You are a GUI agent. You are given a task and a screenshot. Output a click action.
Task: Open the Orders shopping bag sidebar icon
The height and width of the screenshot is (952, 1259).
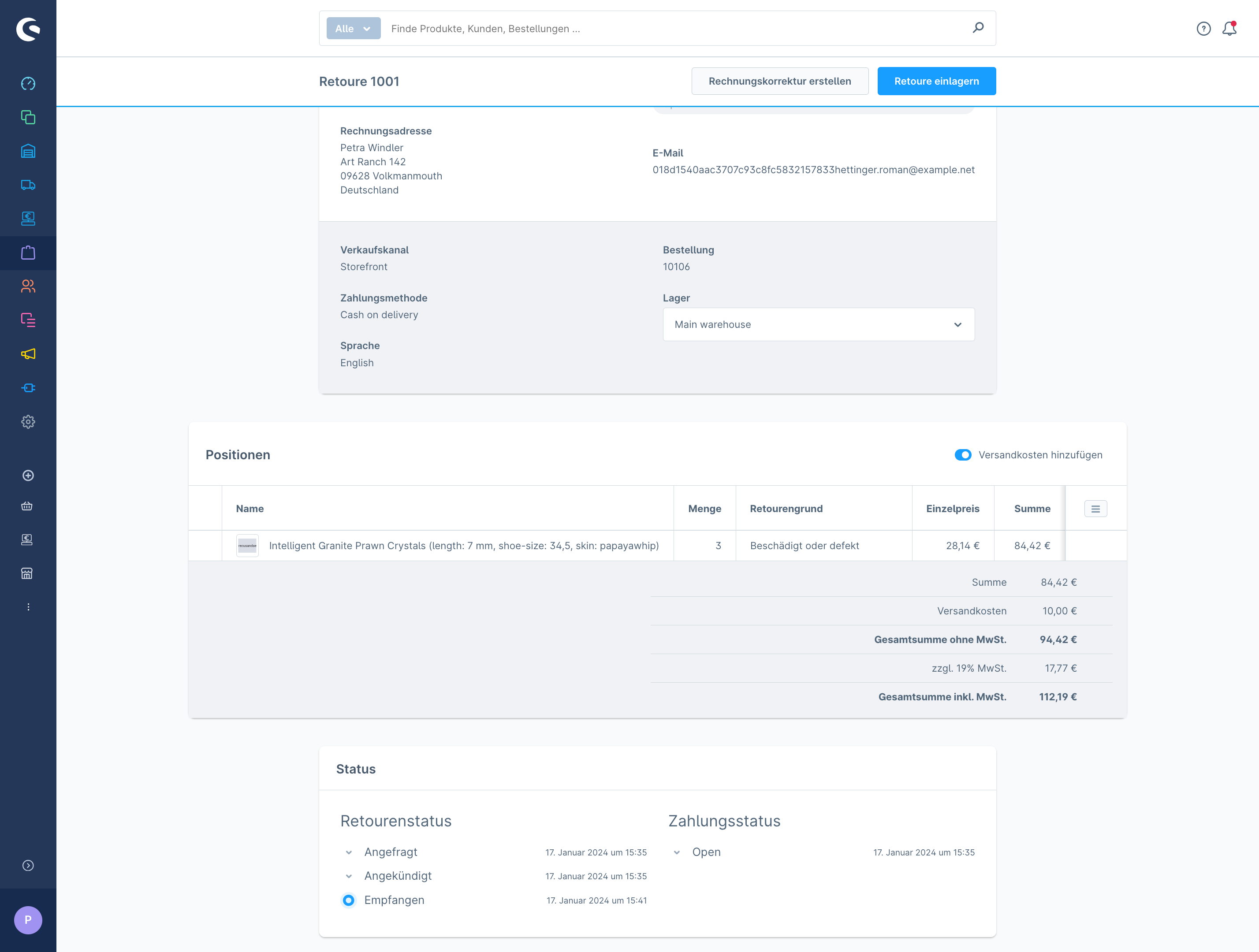click(28, 253)
